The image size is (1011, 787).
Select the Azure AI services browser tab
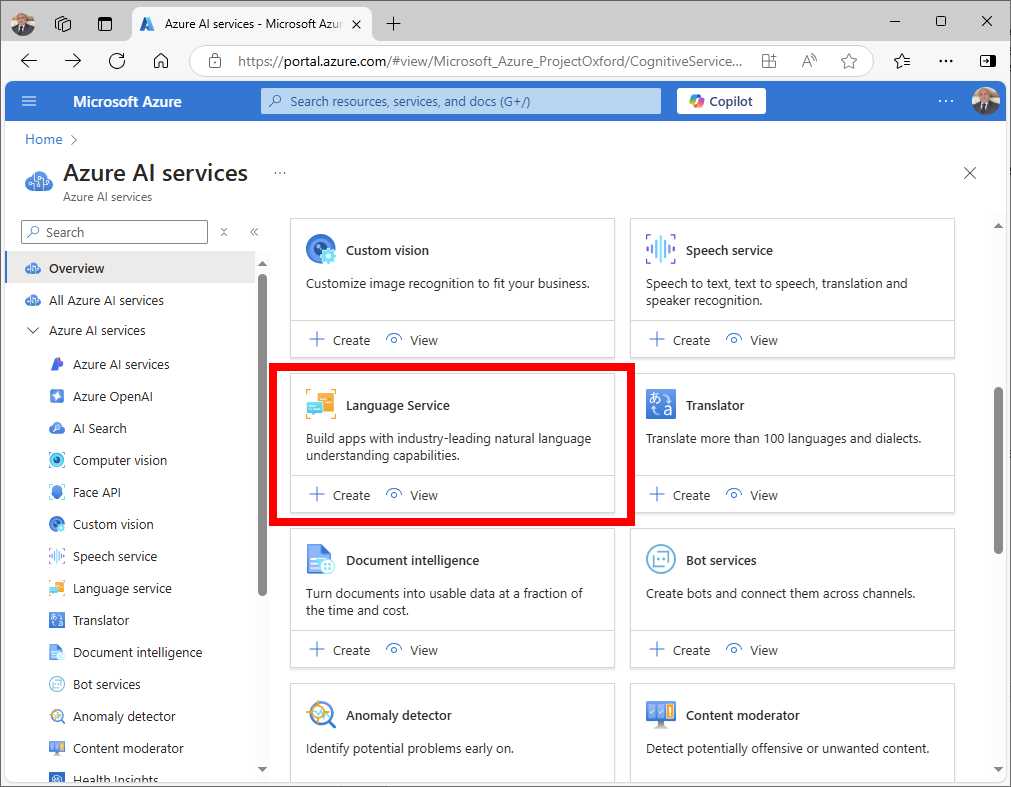pos(252,24)
